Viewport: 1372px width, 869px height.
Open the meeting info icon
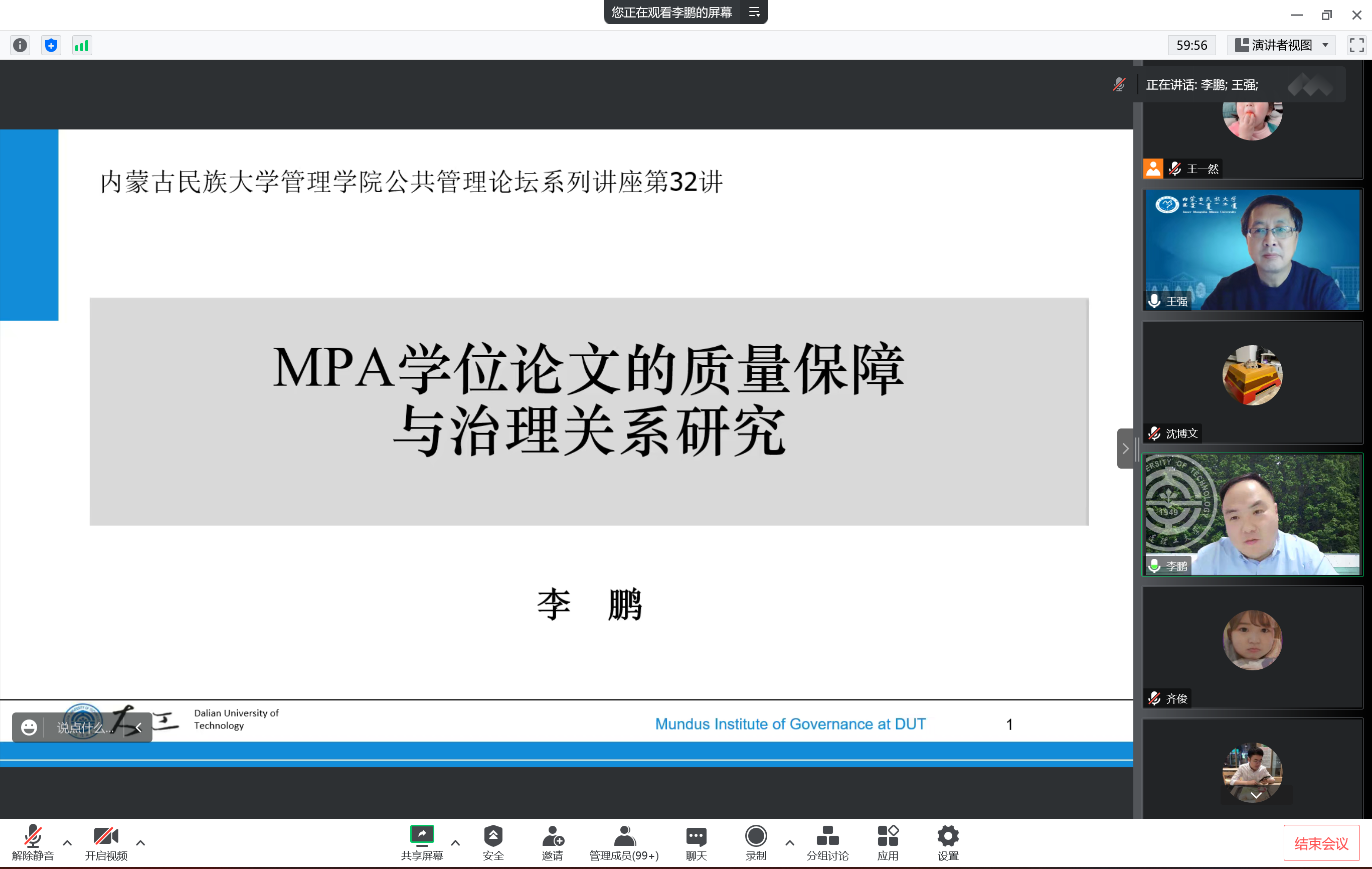[20, 45]
